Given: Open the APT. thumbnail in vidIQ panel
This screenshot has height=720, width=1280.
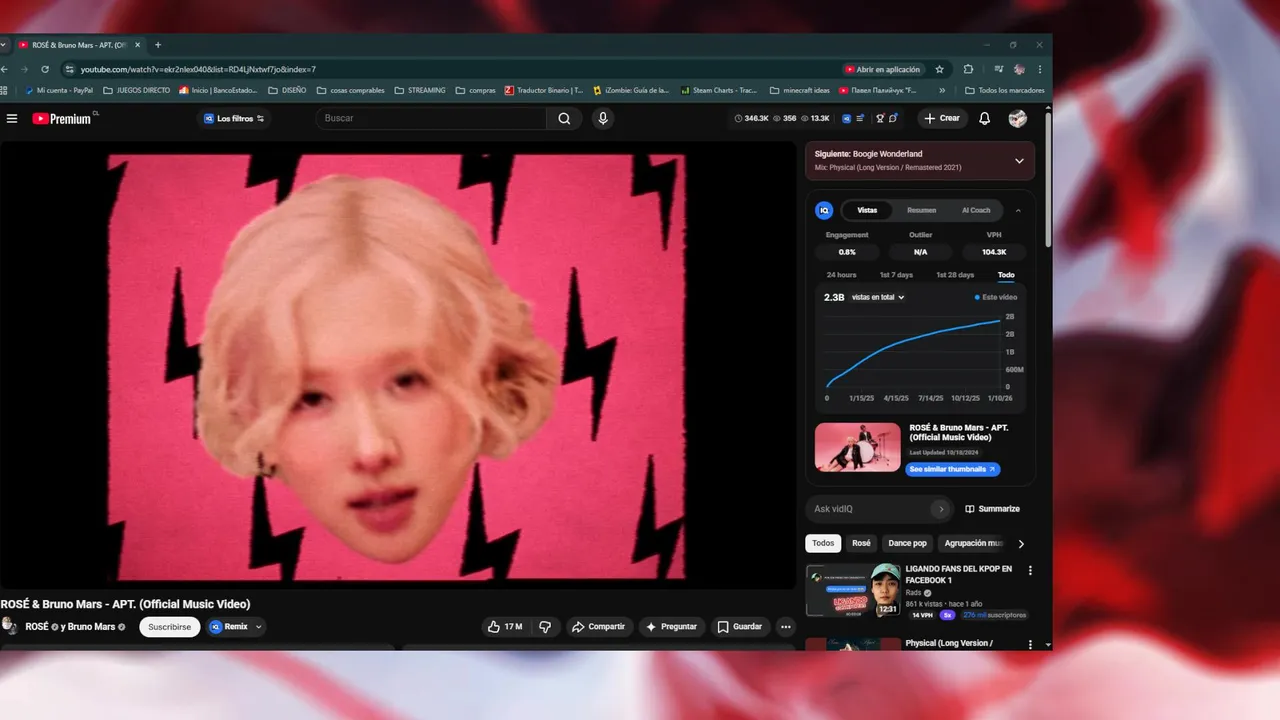Looking at the screenshot, I should (858, 447).
